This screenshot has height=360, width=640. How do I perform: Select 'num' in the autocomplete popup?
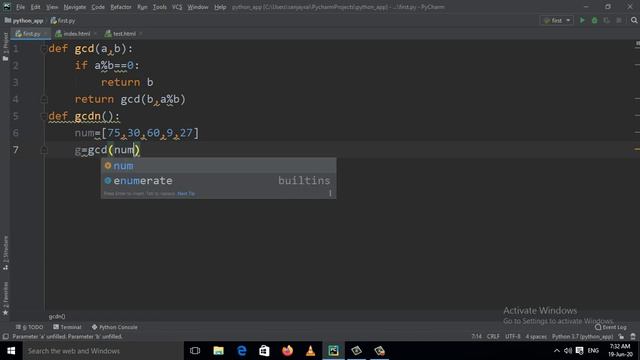[218, 166]
